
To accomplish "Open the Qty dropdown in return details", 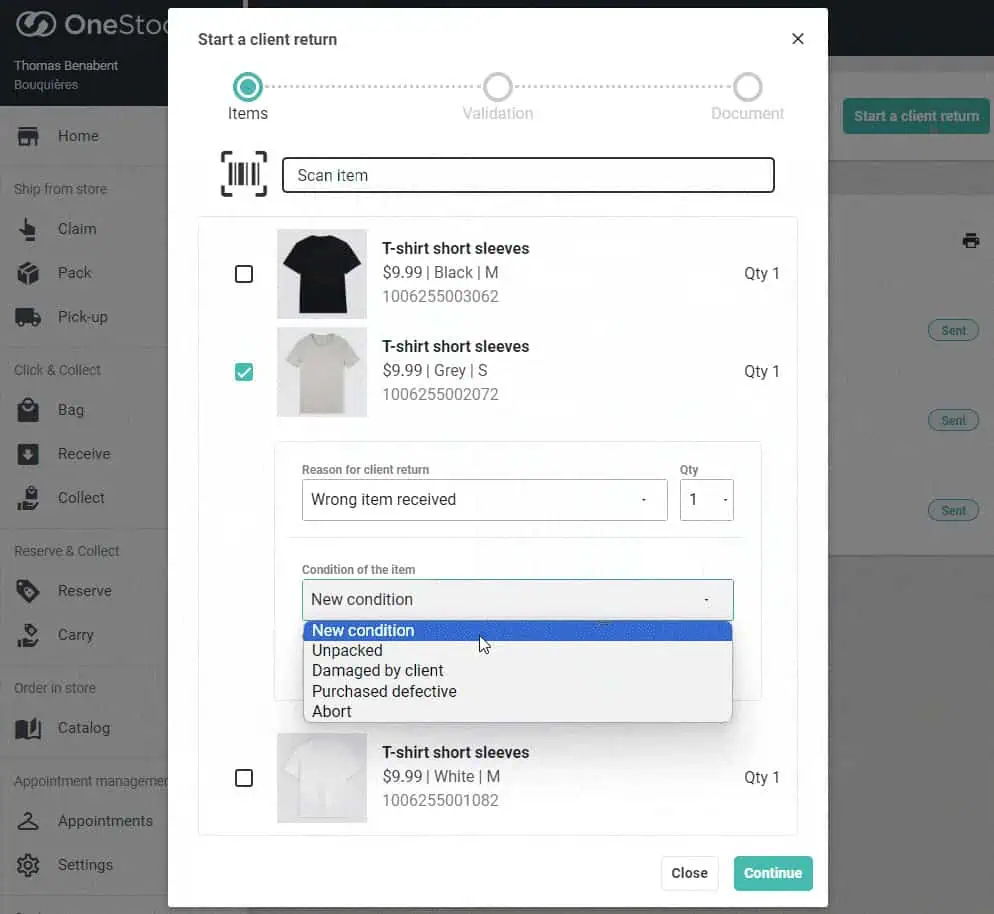I will [706, 500].
